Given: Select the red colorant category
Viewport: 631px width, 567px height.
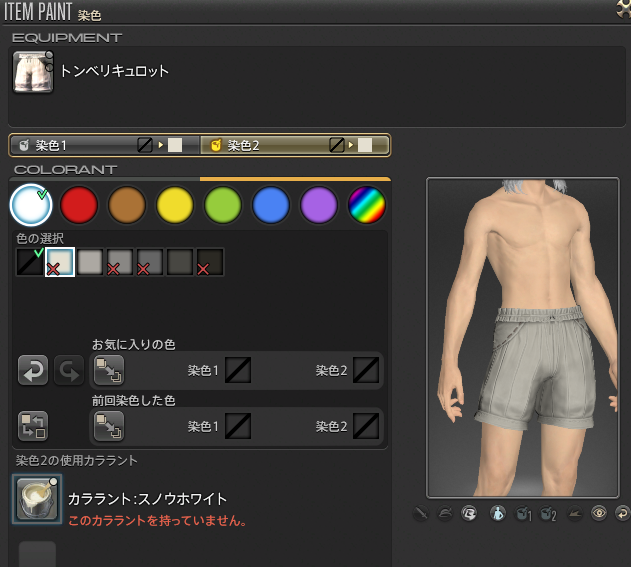Looking at the screenshot, I should [78, 205].
